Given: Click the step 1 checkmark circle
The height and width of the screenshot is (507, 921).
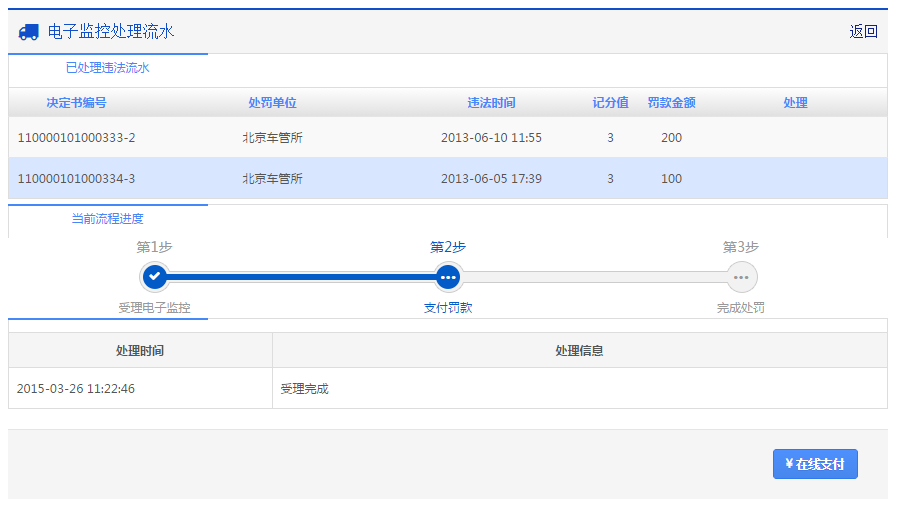Looking at the screenshot, I should (154, 277).
